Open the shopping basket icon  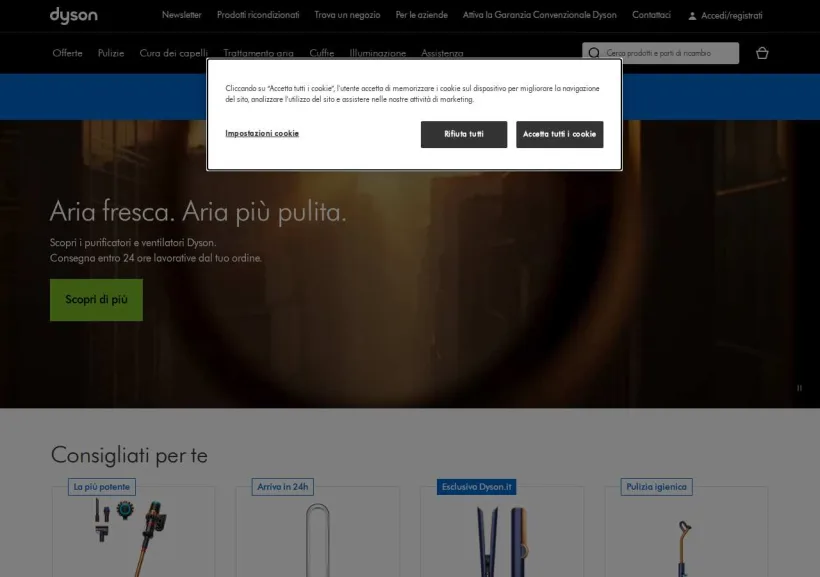coord(762,53)
